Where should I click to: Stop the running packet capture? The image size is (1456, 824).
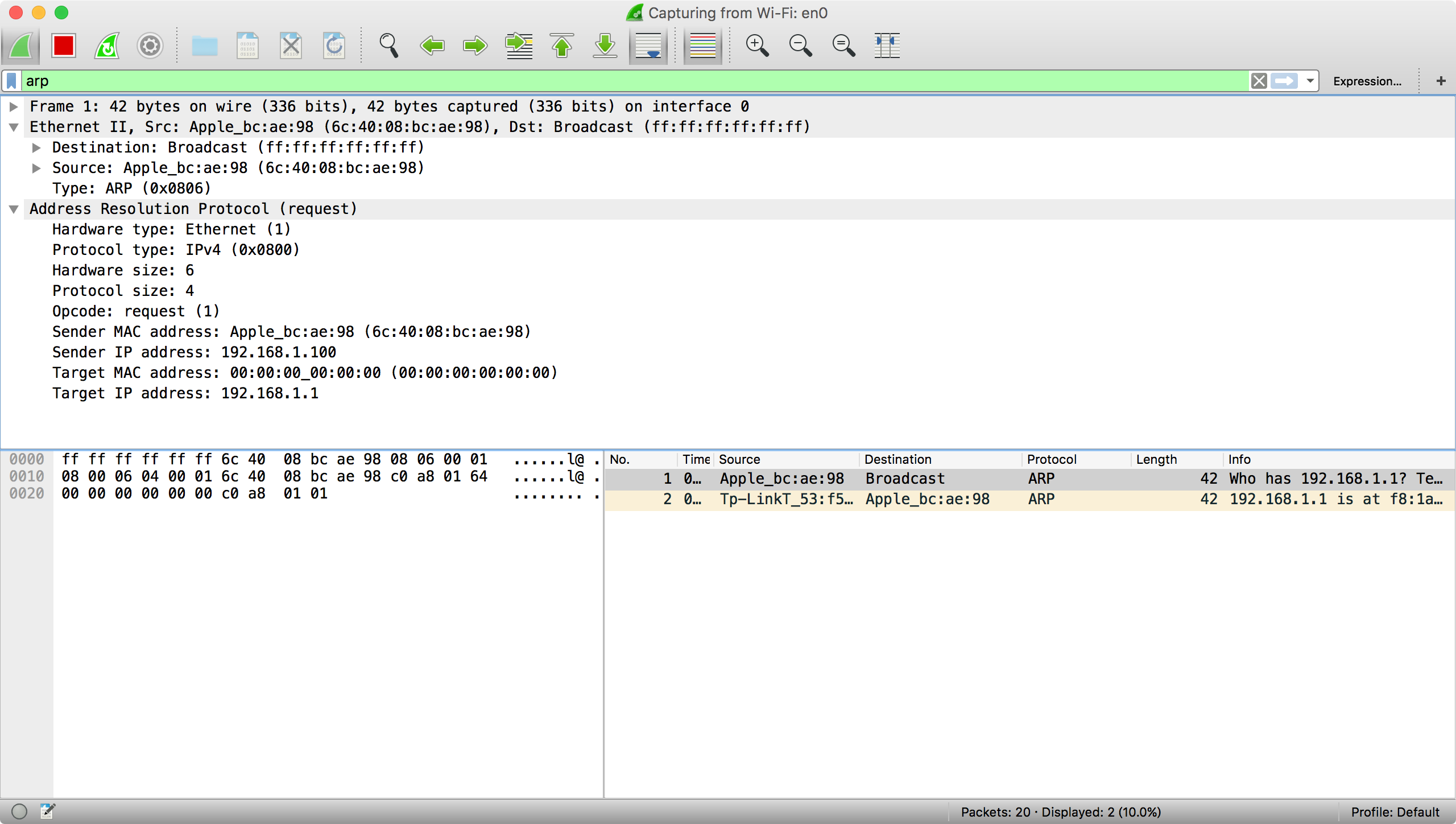point(64,46)
